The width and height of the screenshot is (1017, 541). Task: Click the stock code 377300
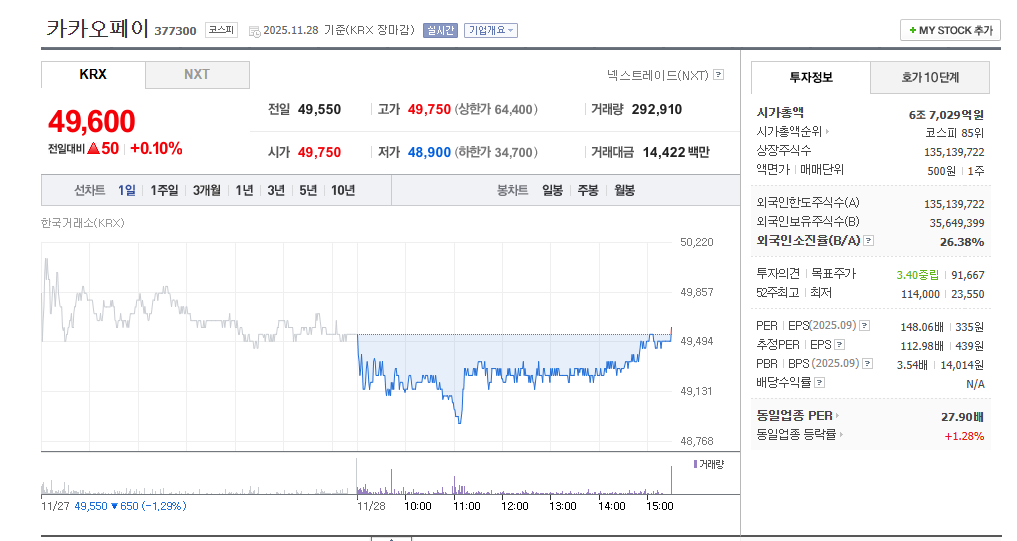click(175, 31)
